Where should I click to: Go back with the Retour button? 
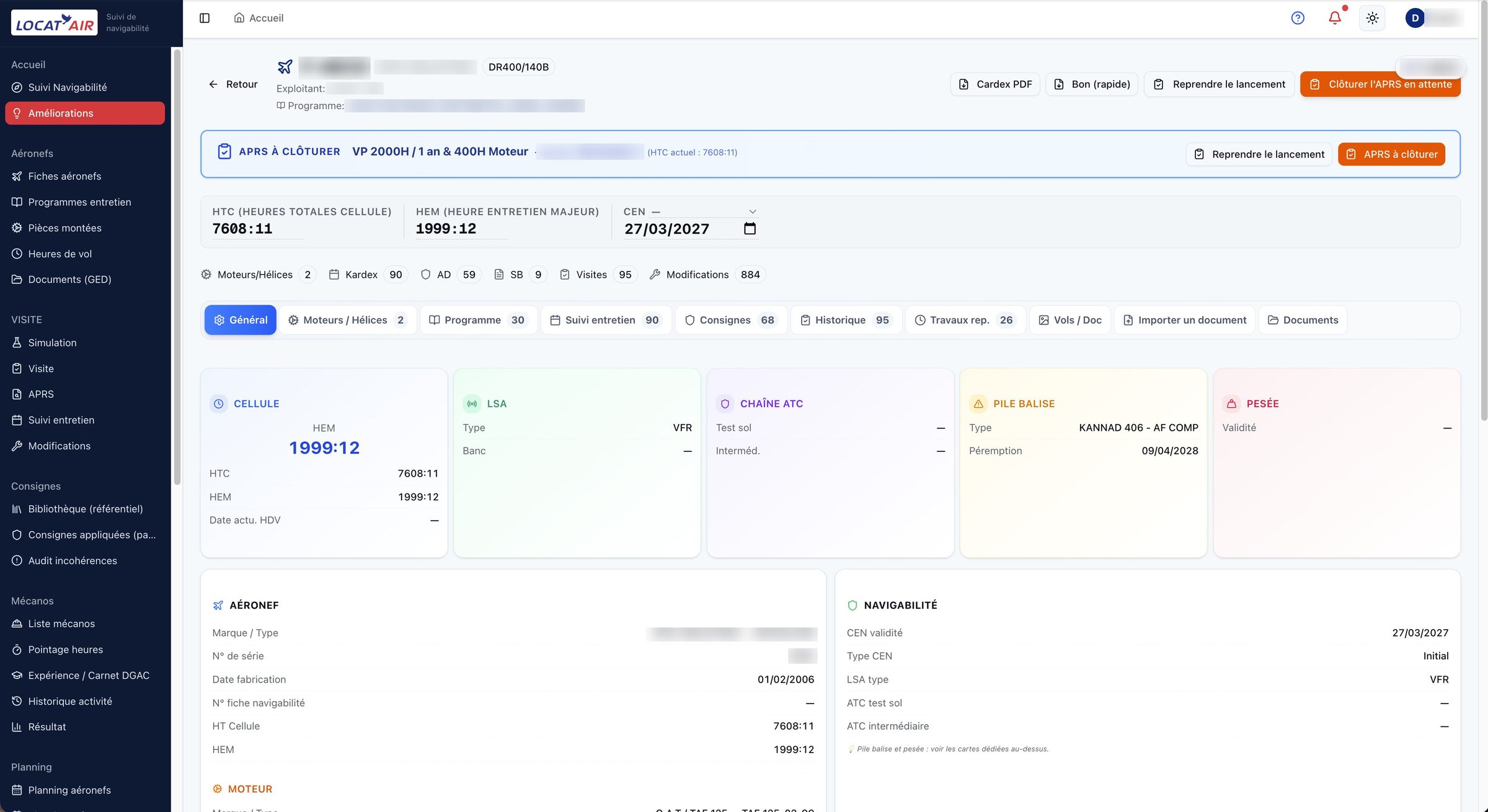[x=233, y=84]
